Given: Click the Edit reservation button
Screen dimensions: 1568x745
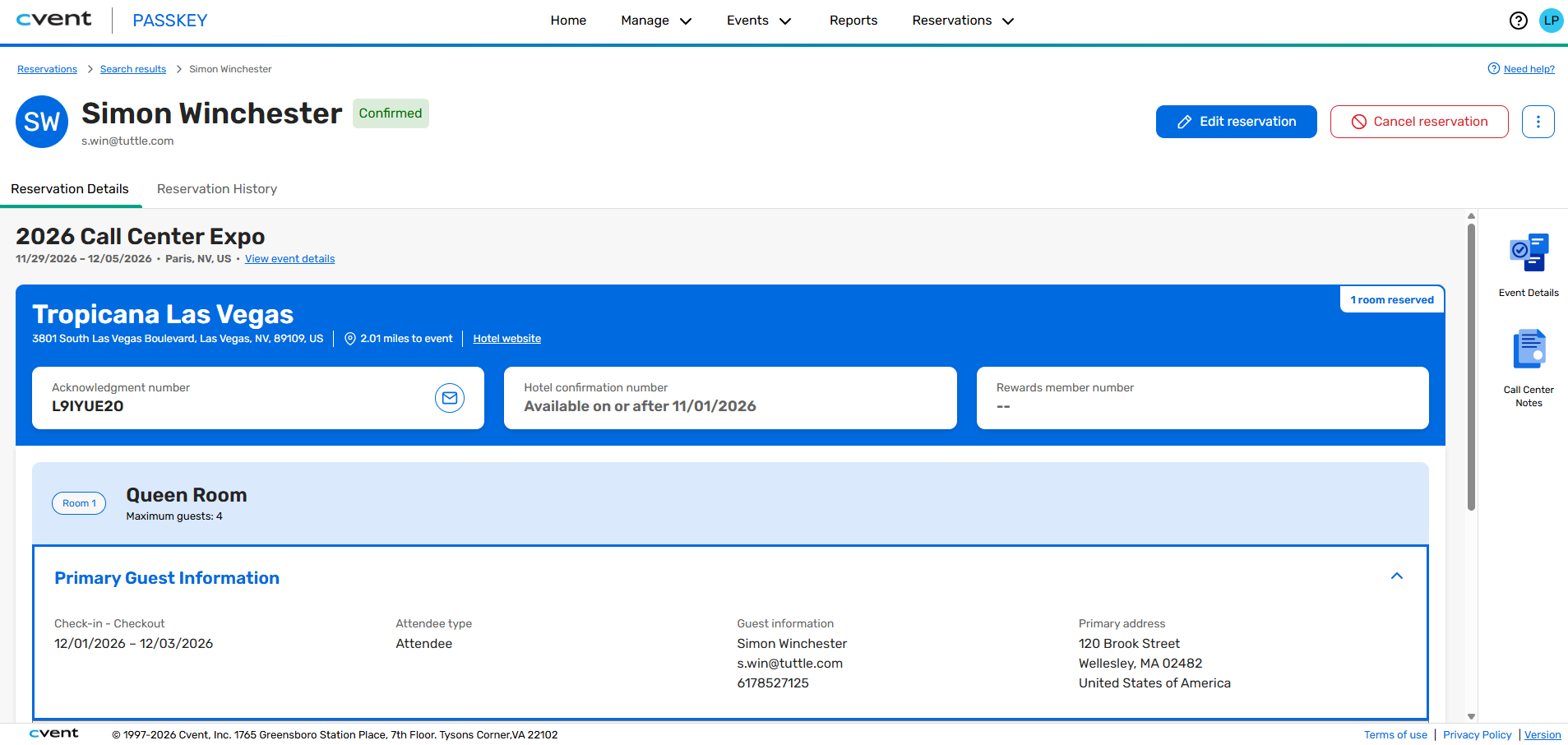Looking at the screenshot, I should click(x=1236, y=122).
